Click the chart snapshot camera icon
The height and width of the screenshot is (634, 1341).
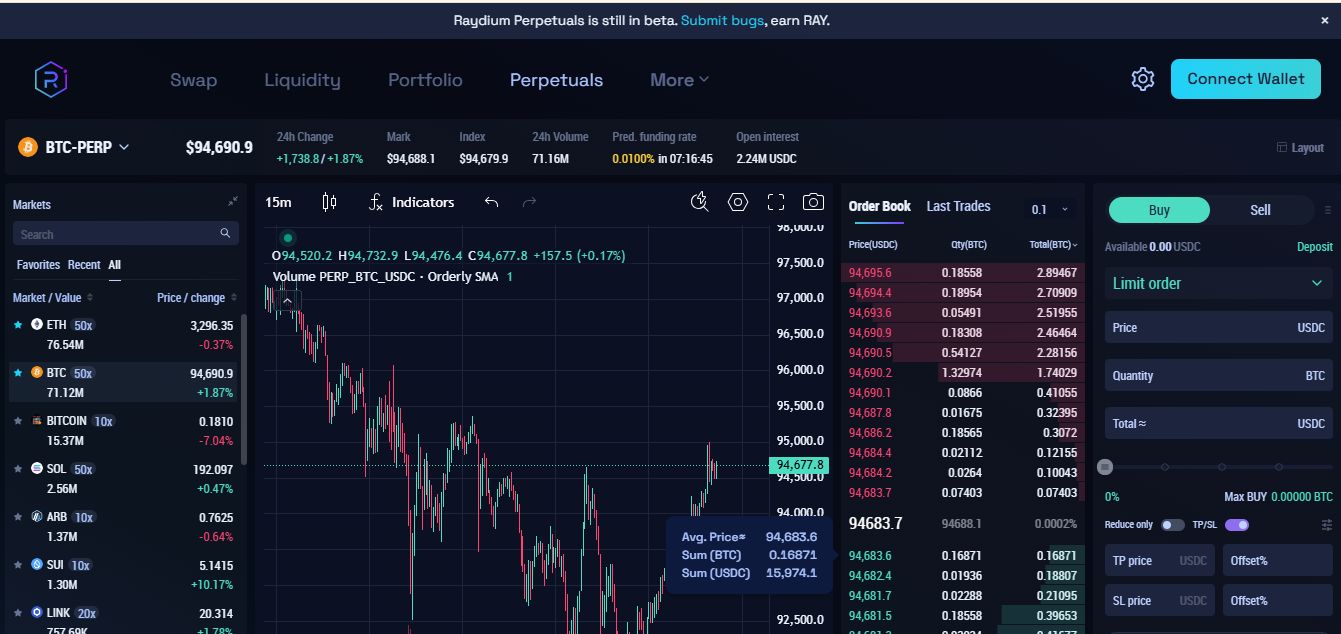[x=813, y=202]
